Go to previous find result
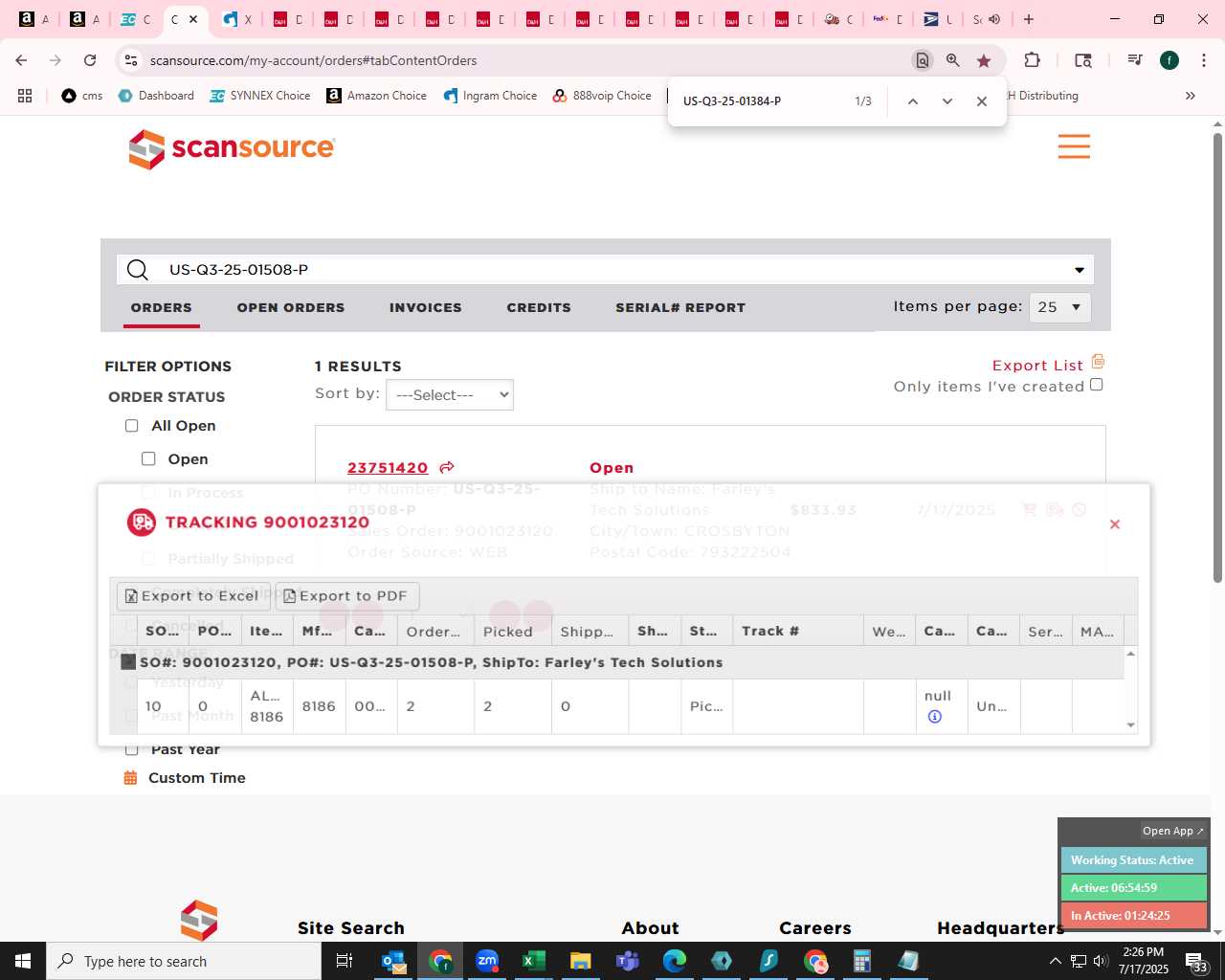This screenshot has height=980, width=1225. coord(912,101)
